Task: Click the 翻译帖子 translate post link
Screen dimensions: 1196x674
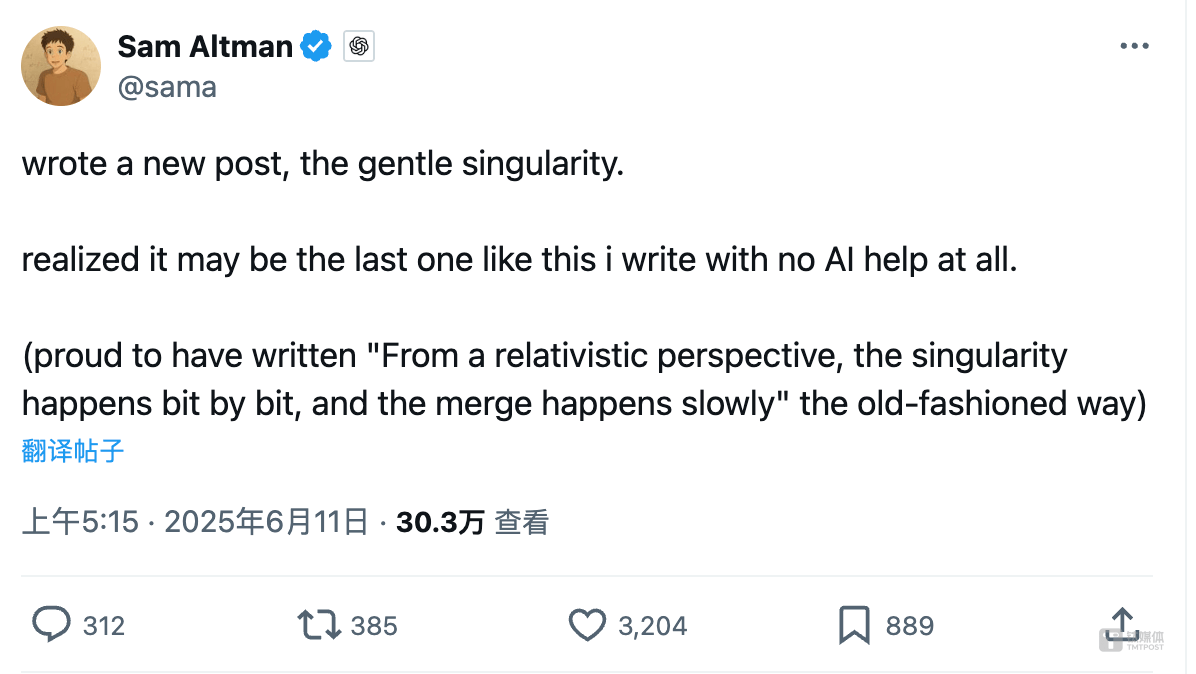Action: 72,451
